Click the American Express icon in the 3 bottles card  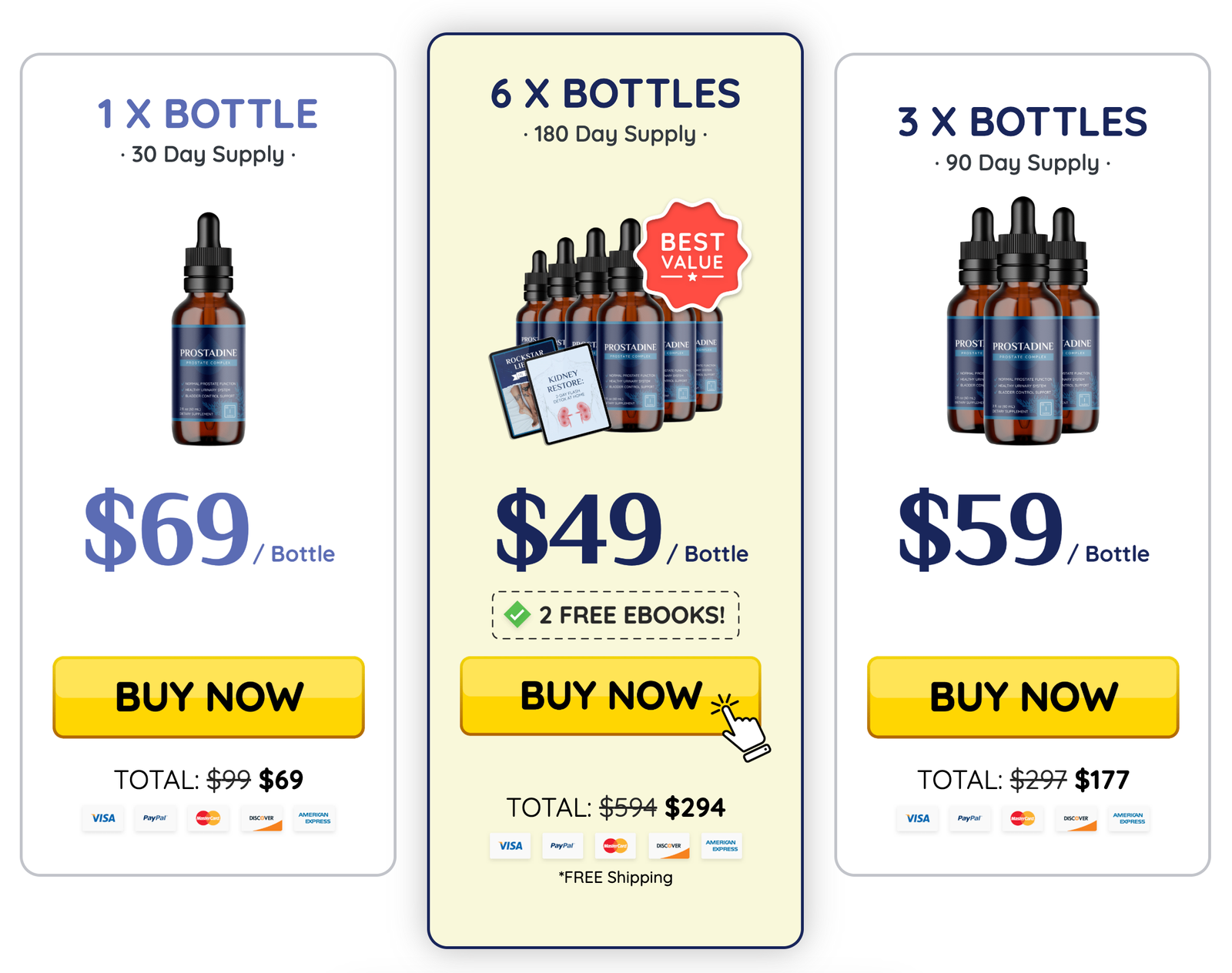coord(1129,818)
